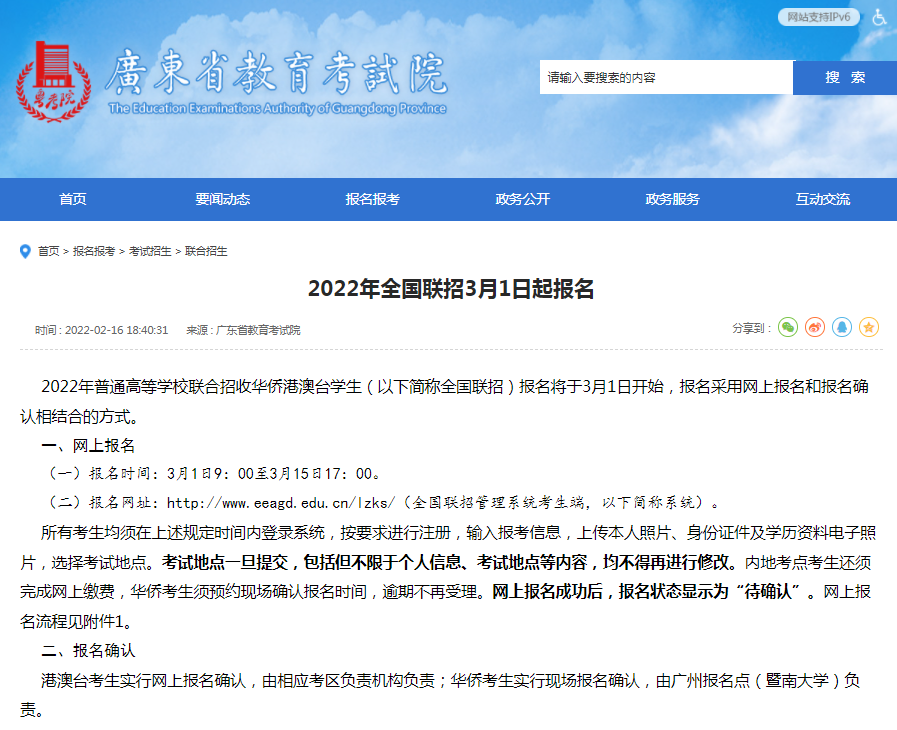This screenshot has width=897, height=730.
Task: Click the 考试招生 breadcrumb link
Action: (150, 251)
